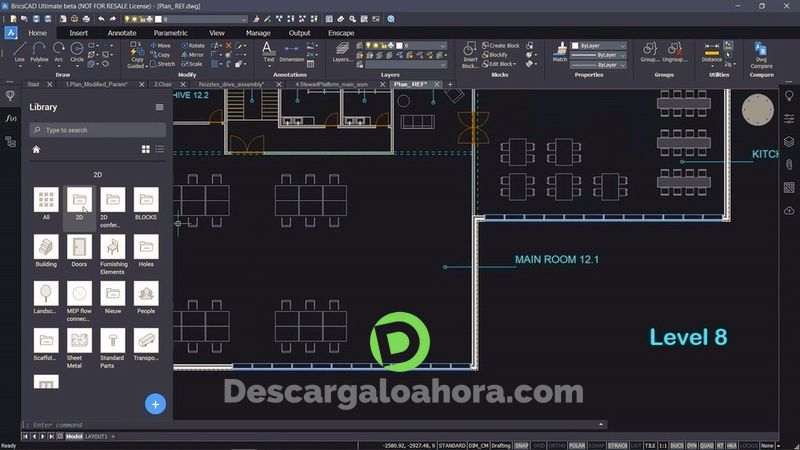Open the People library category

coord(146,297)
